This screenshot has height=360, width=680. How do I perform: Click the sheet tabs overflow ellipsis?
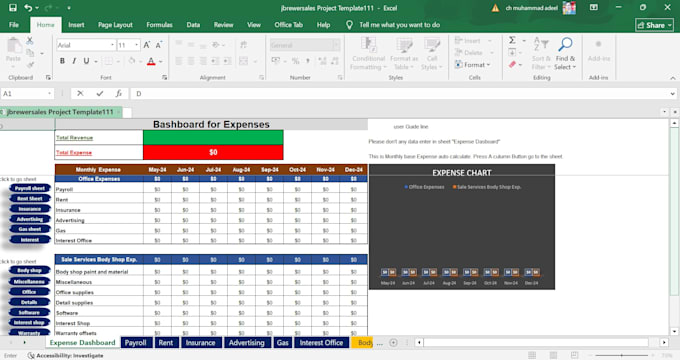379,343
